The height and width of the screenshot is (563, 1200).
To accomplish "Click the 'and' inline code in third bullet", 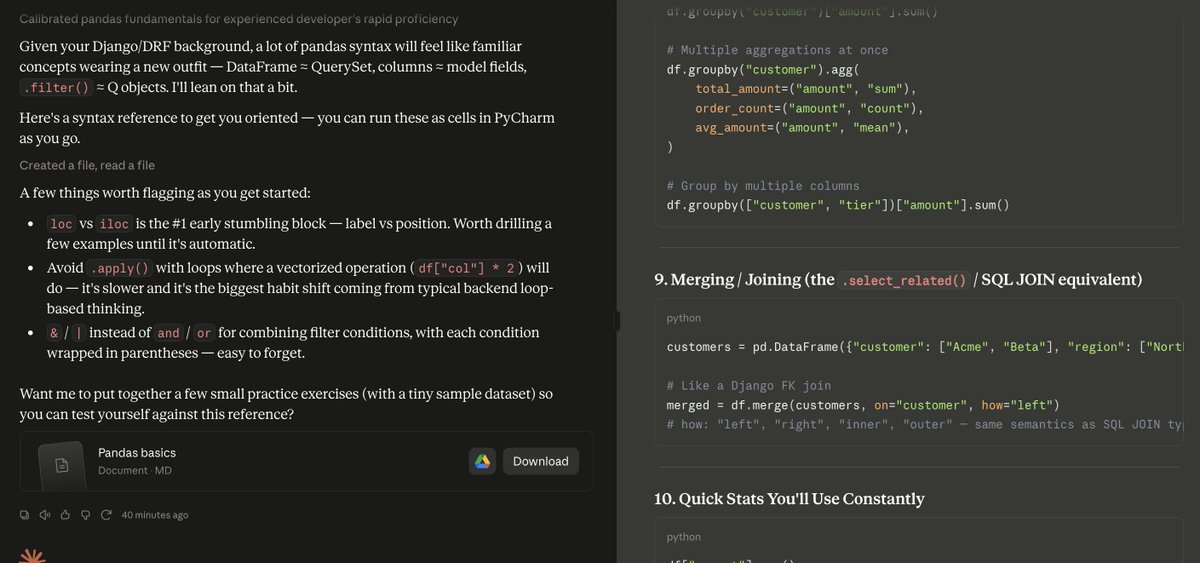I will pos(168,333).
